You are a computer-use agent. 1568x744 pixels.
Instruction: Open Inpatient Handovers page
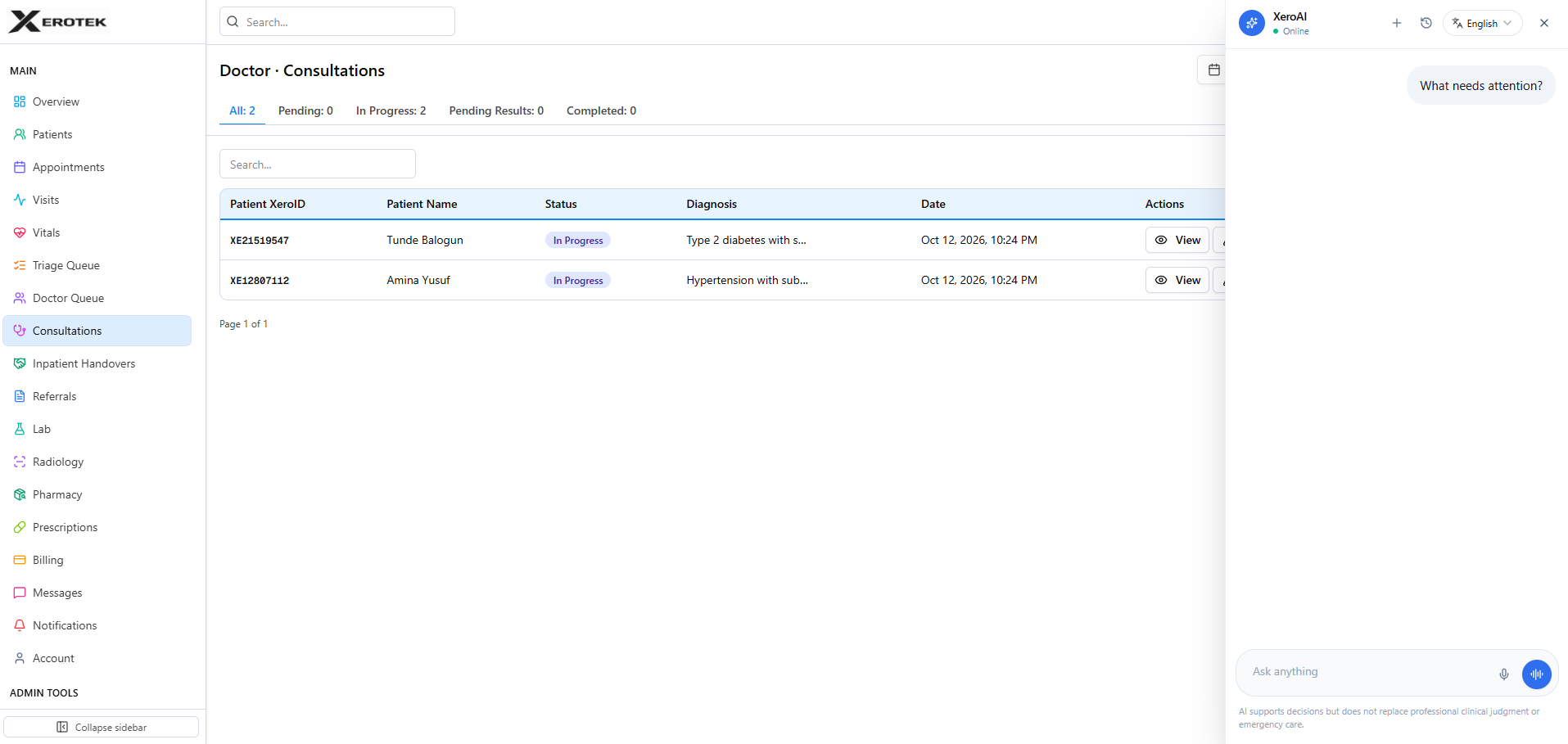click(97, 363)
